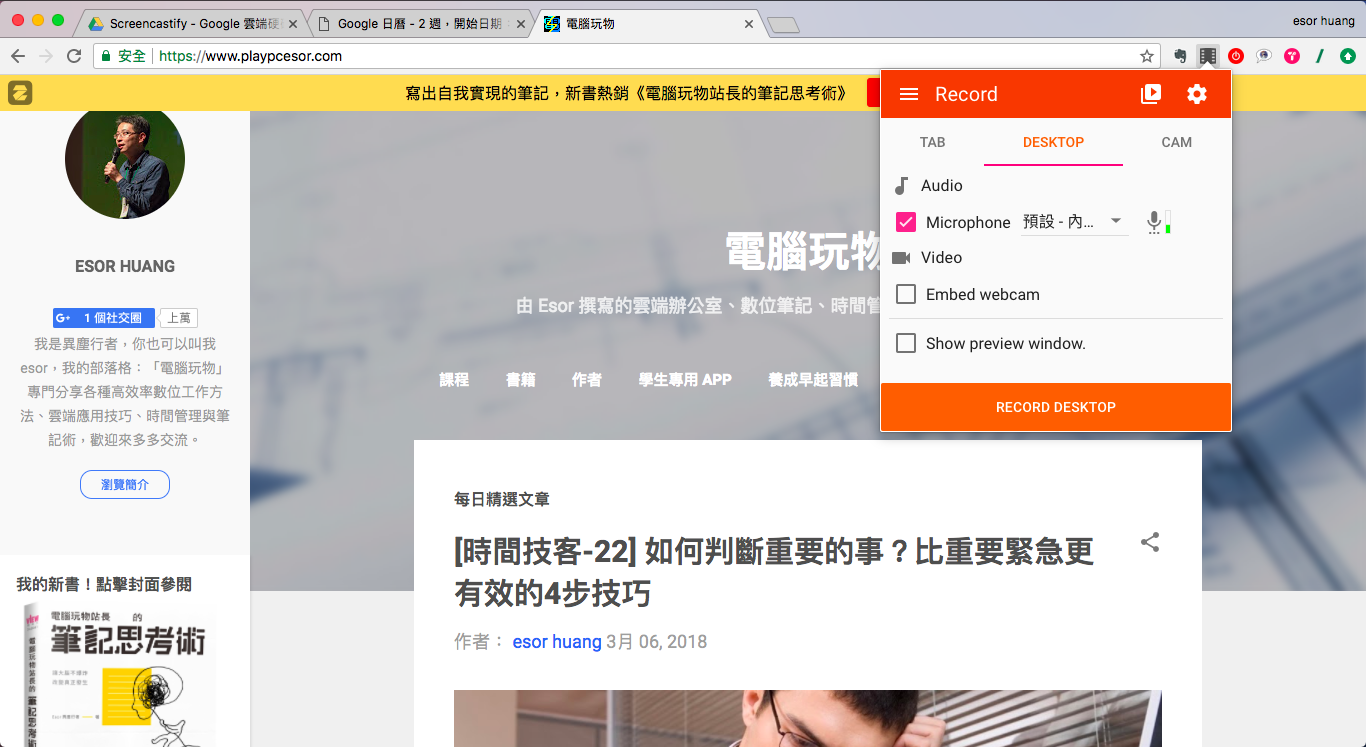Image resolution: width=1366 pixels, height=747 pixels.
Task: Click the 瀏覽簡介 button
Action: tap(125, 485)
